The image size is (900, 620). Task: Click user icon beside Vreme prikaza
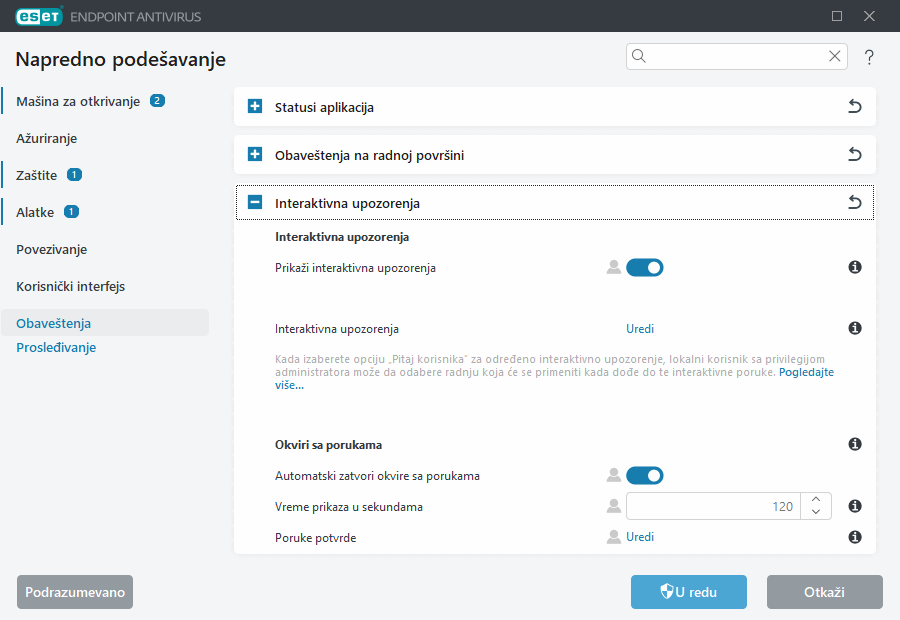(614, 506)
